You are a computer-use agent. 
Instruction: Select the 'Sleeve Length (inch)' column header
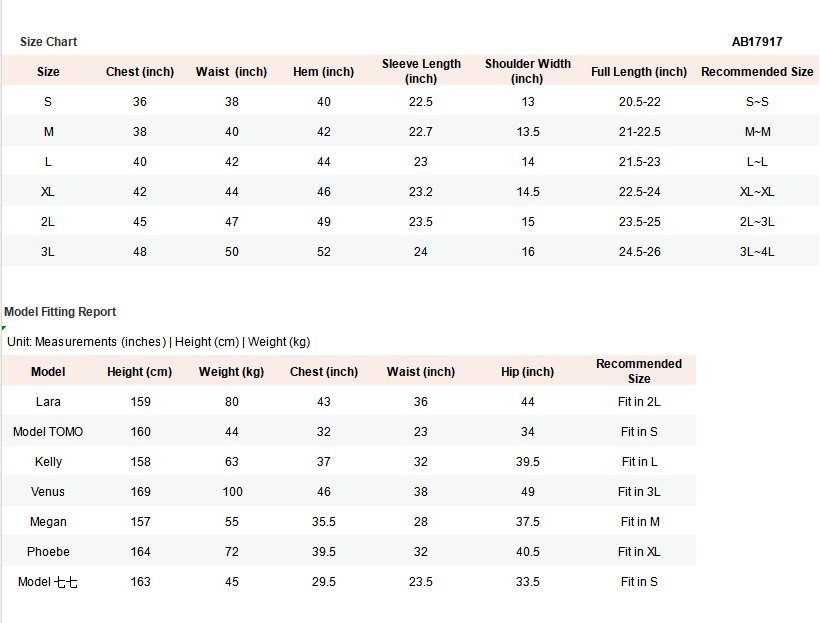421,71
